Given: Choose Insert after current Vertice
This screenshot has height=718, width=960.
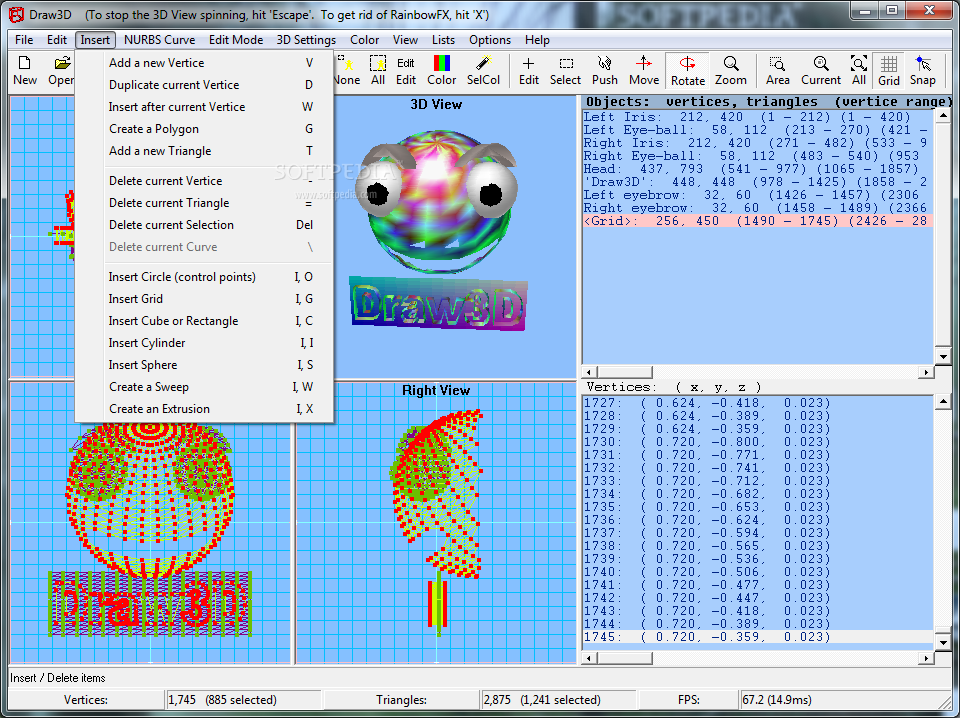Looking at the screenshot, I should (x=204, y=107).
